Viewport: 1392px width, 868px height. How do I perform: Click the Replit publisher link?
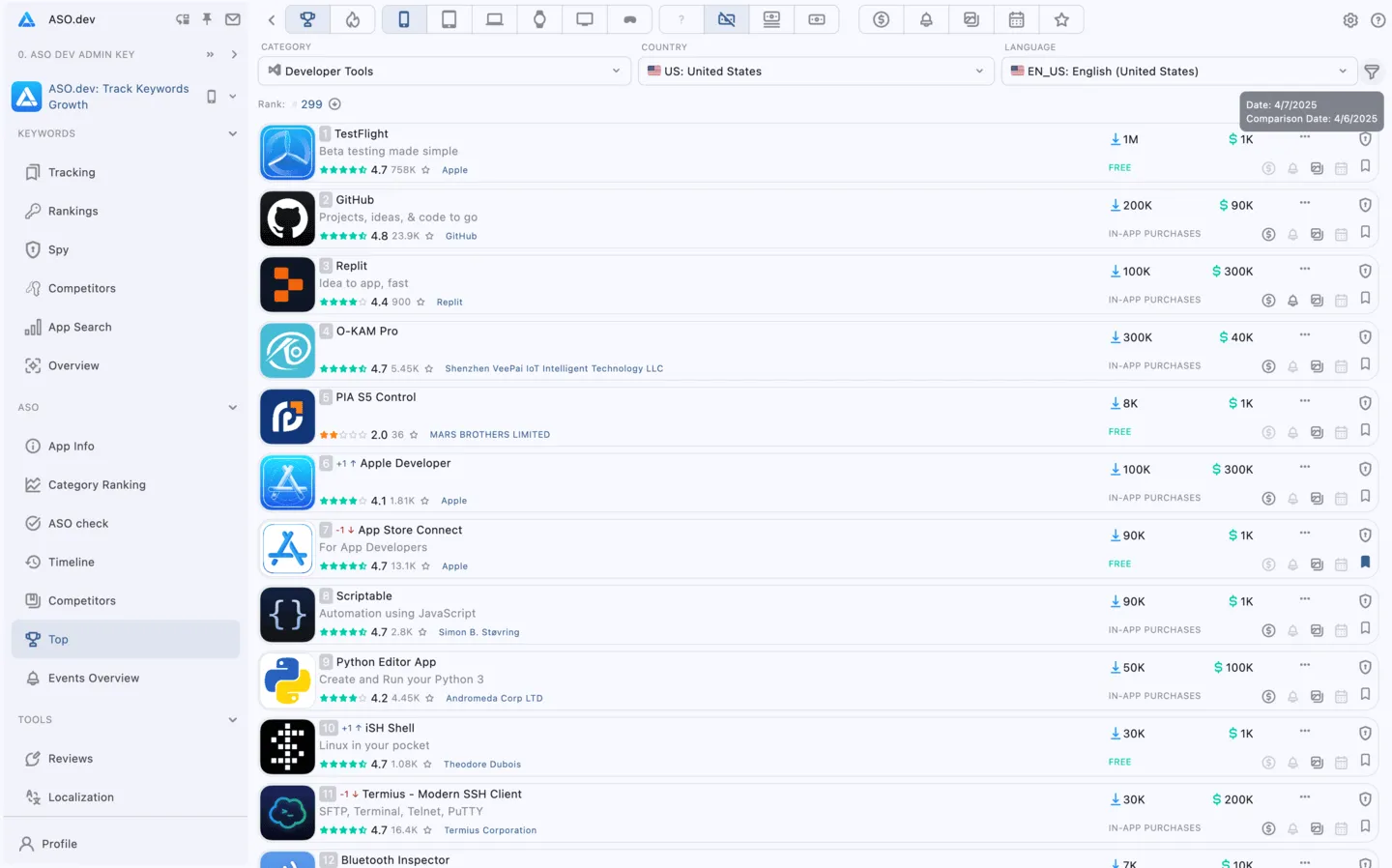pos(449,302)
